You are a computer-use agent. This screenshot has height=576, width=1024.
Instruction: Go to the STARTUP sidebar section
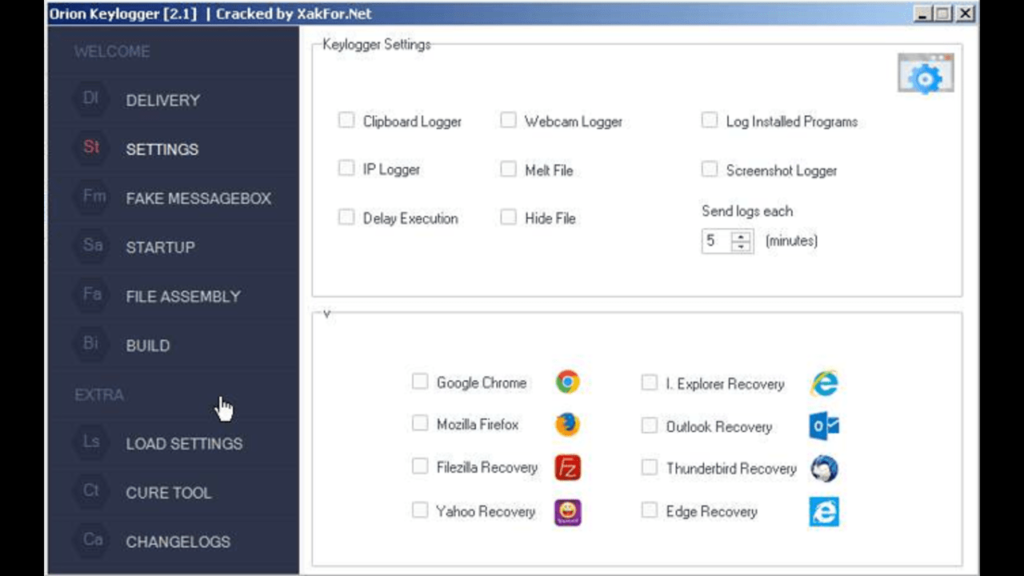[160, 248]
